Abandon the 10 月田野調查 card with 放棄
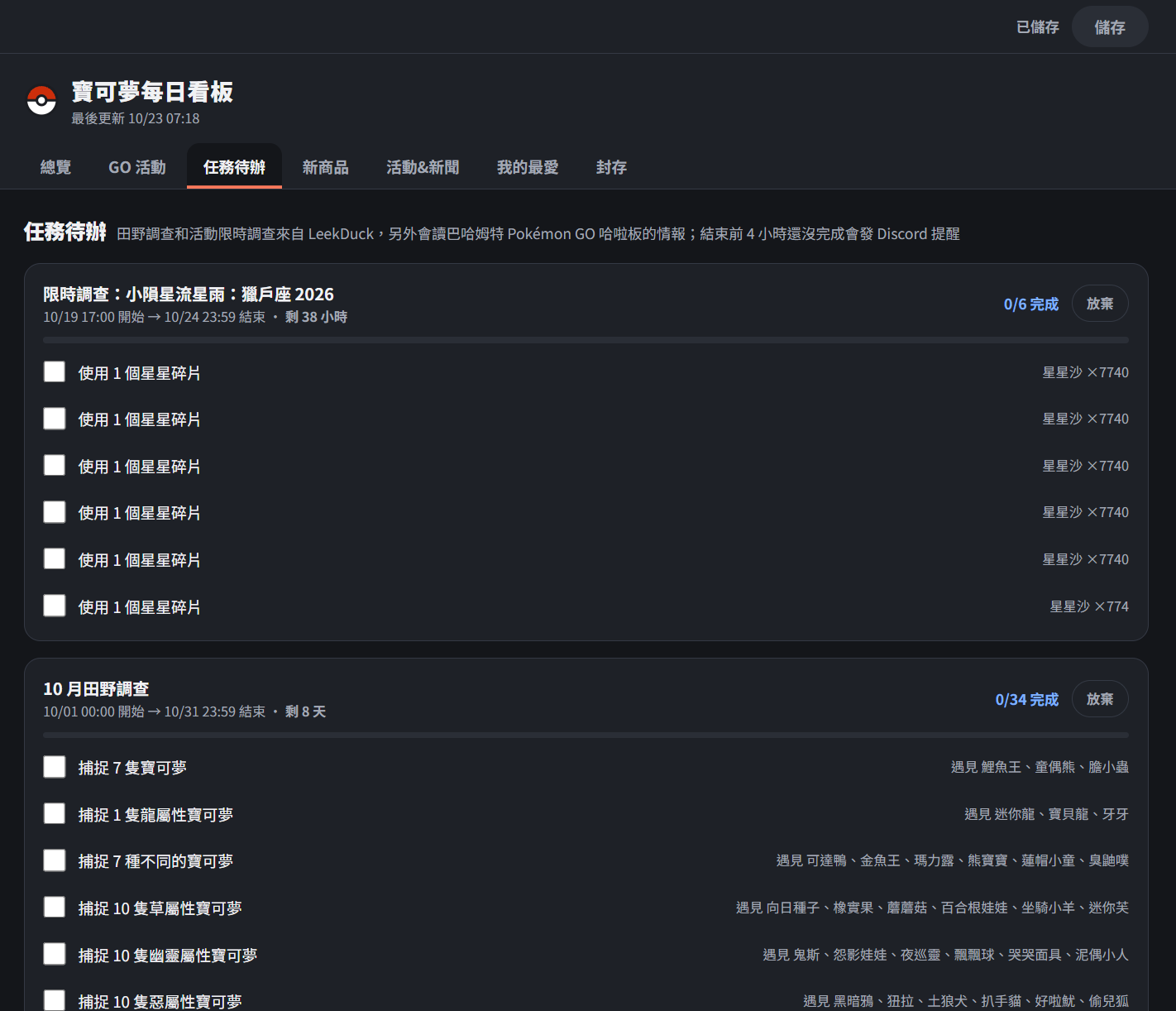The width and height of the screenshot is (1176, 1011). pos(1100,699)
